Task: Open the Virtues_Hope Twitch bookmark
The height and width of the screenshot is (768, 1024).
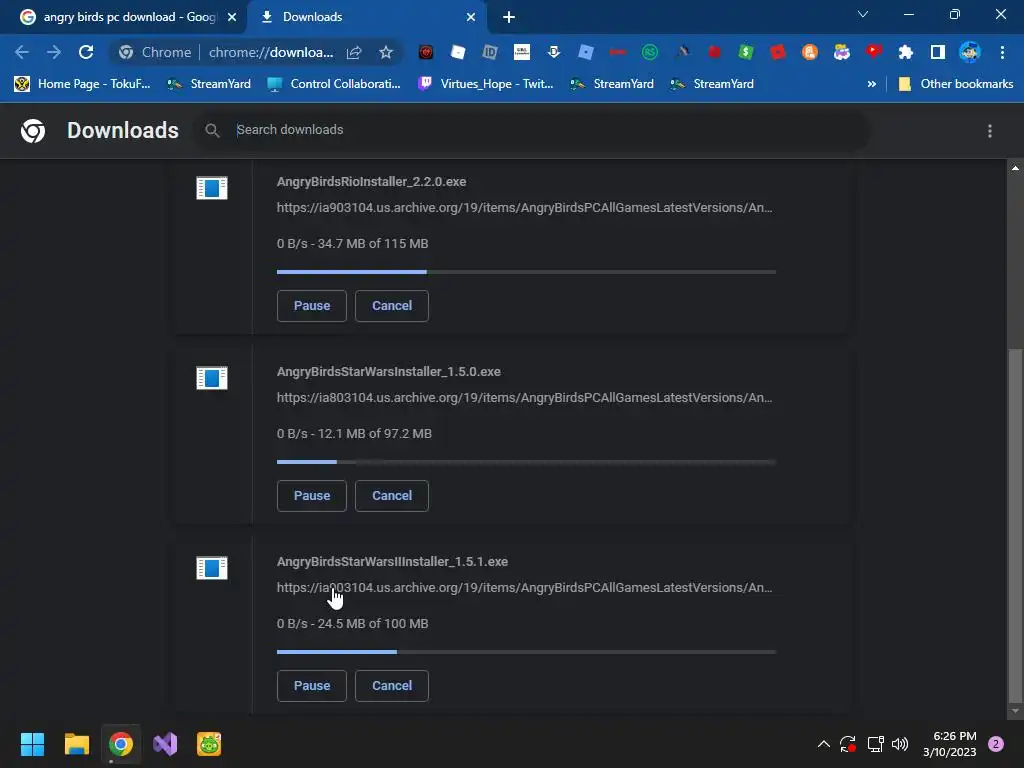Action: click(485, 84)
